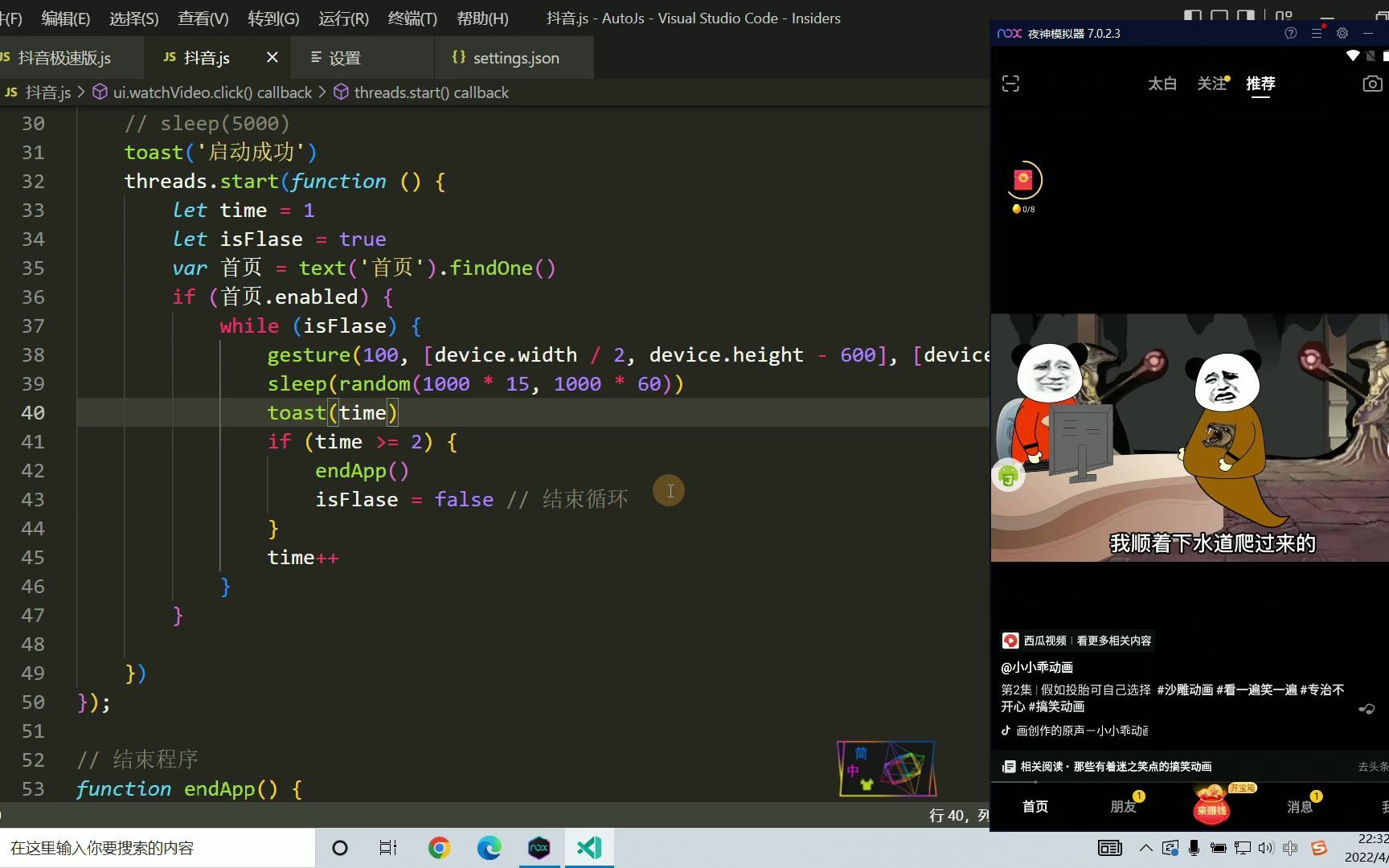Viewport: 1389px width, 868px height.
Task: Click the function endApp() definition on line 53
Action: click(189, 788)
